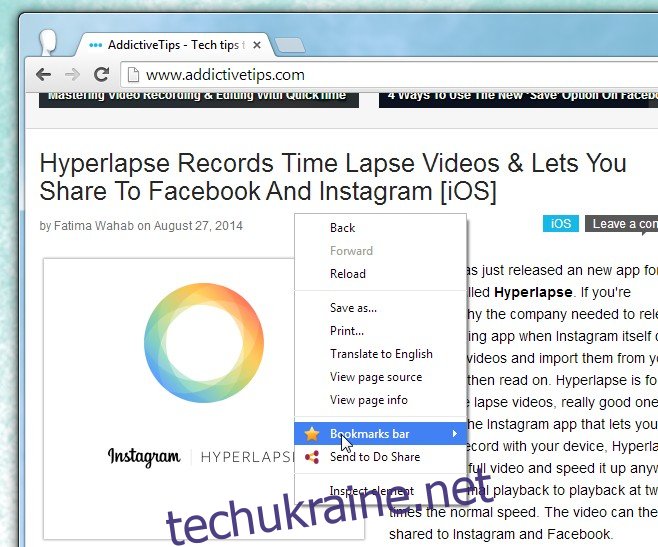Choose Send to Do Share
The height and width of the screenshot is (547, 658).
pos(381,457)
